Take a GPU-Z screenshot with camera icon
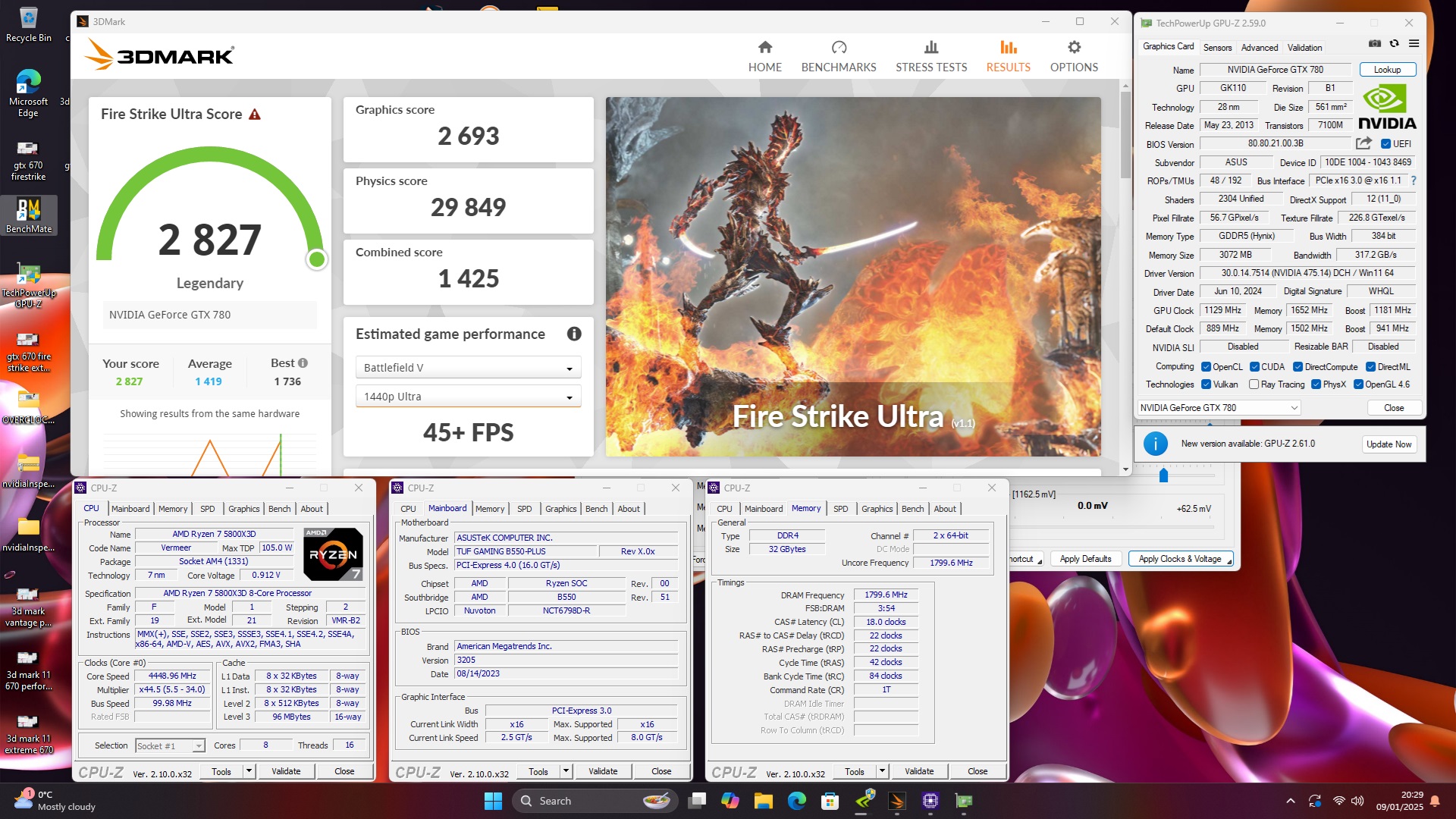The height and width of the screenshot is (819, 1456). [x=1375, y=44]
